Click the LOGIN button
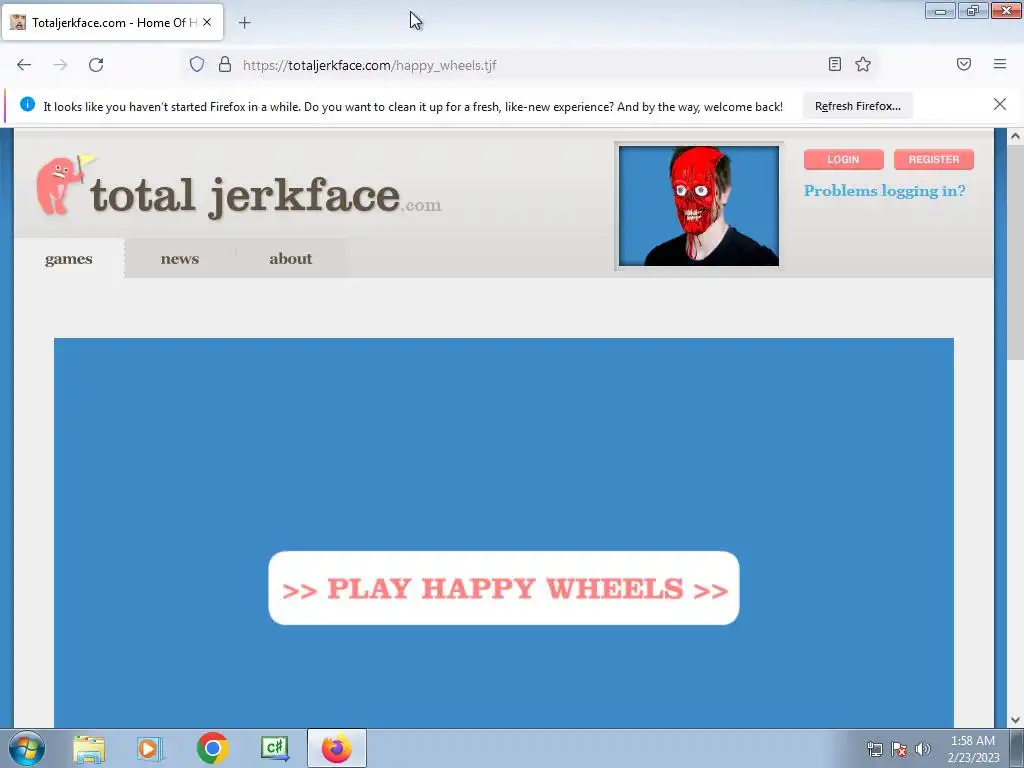 pos(843,159)
